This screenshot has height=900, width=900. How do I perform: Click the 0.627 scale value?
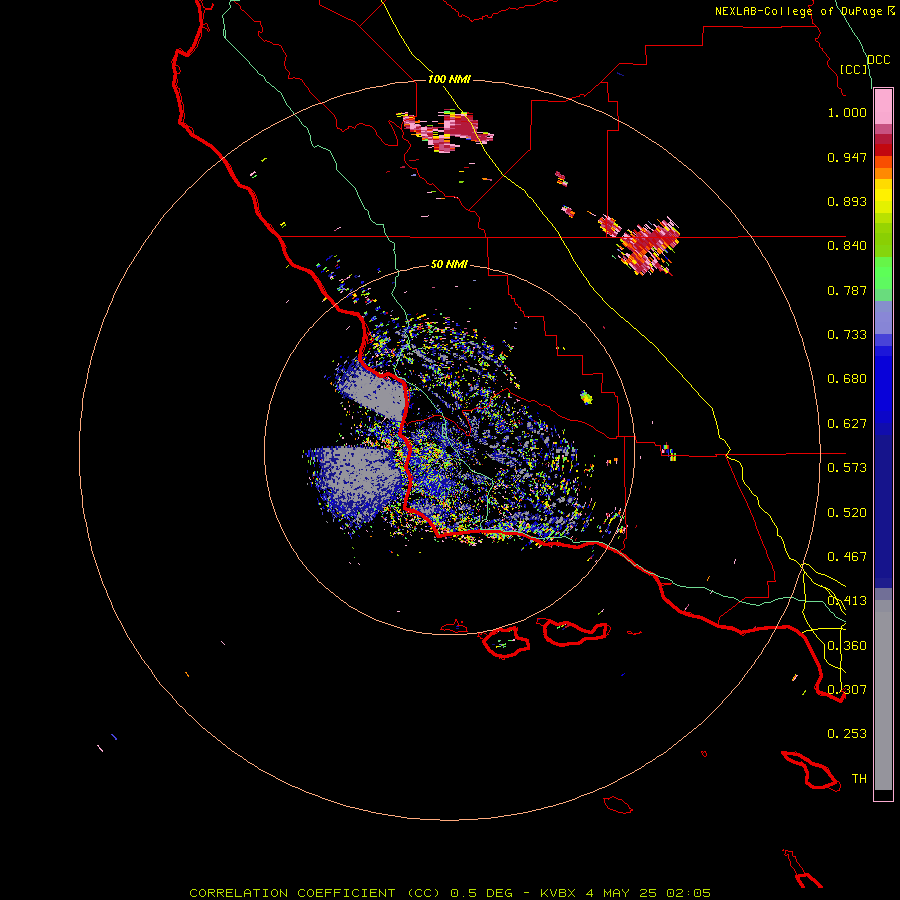point(847,424)
